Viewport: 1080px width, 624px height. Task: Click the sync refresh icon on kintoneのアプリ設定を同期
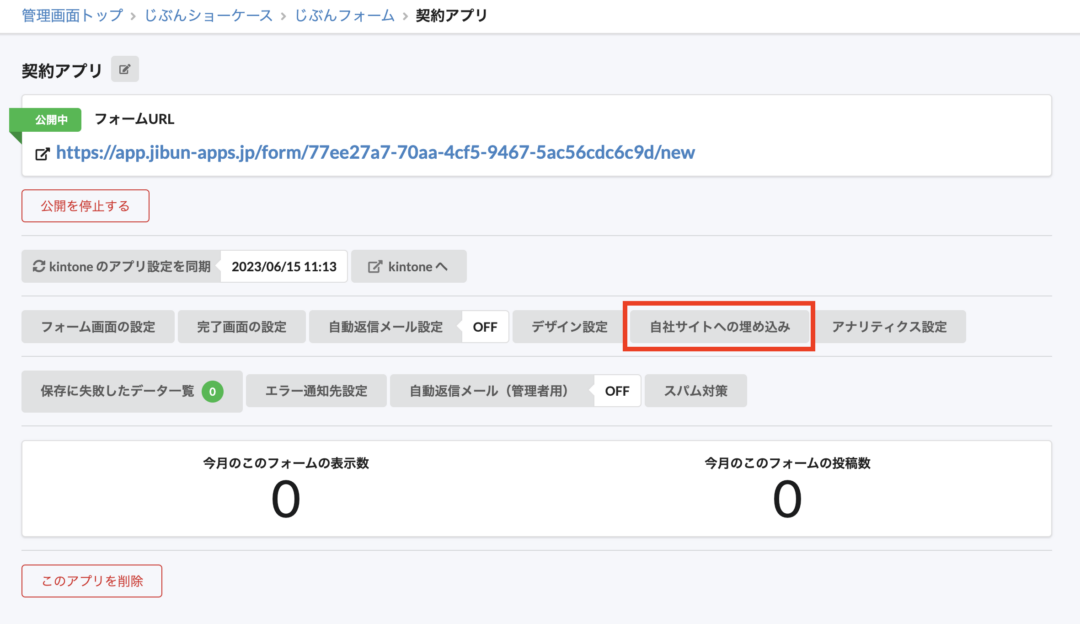coord(39,266)
